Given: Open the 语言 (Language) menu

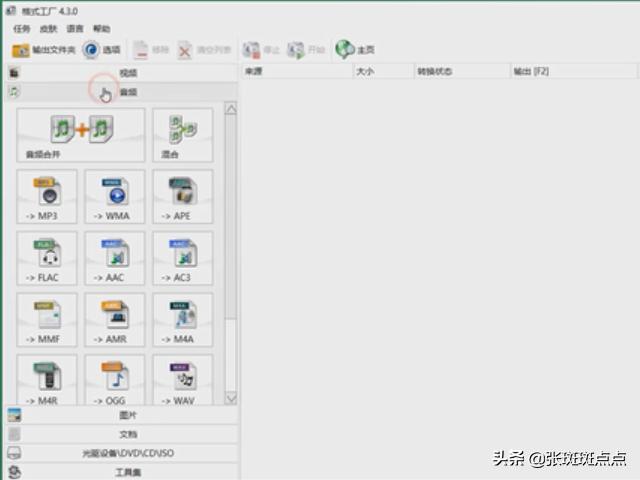Looking at the screenshot, I should pos(75,29).
